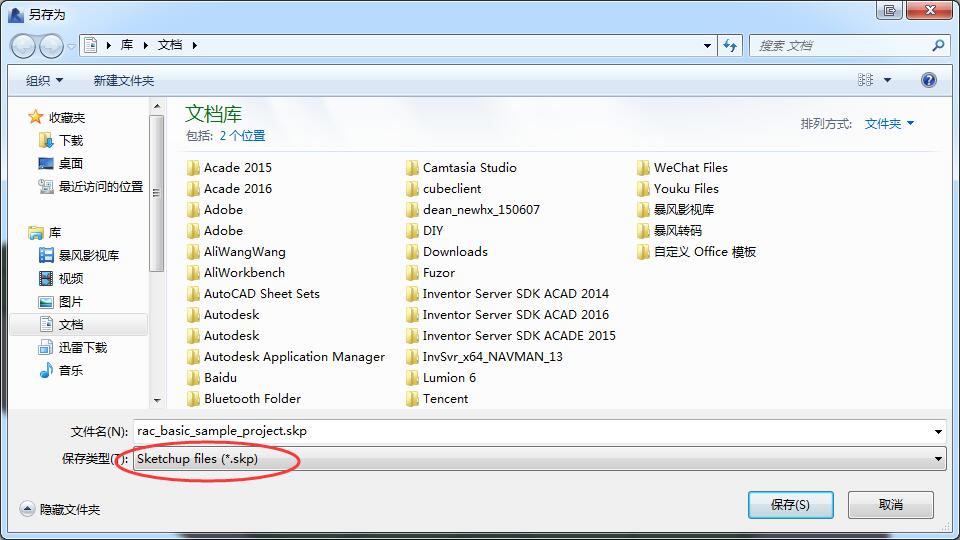Viewport: 960px width, 540px height.
Task: Click the 取消 button
Action: [891, 504]
